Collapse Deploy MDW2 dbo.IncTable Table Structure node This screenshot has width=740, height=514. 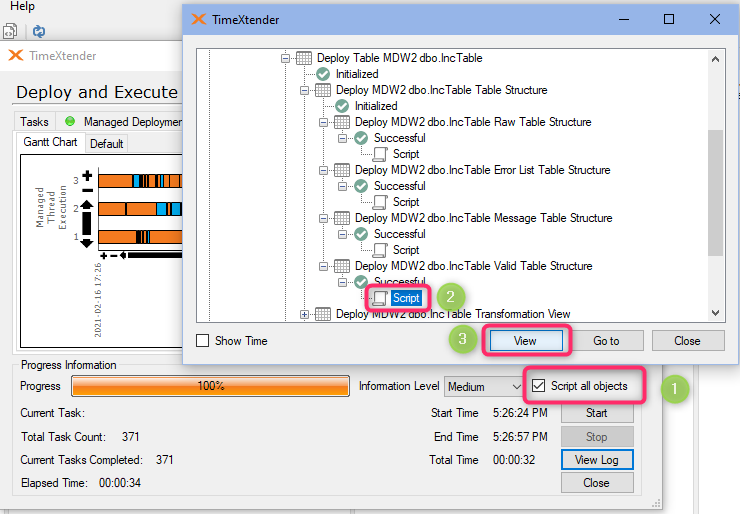[304, 90]
